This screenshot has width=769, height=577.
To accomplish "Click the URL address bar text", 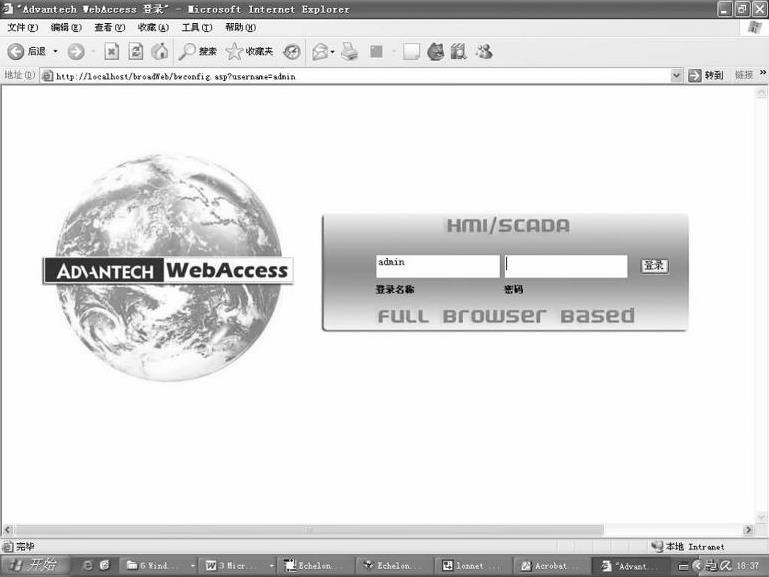I will pos(176,76).
